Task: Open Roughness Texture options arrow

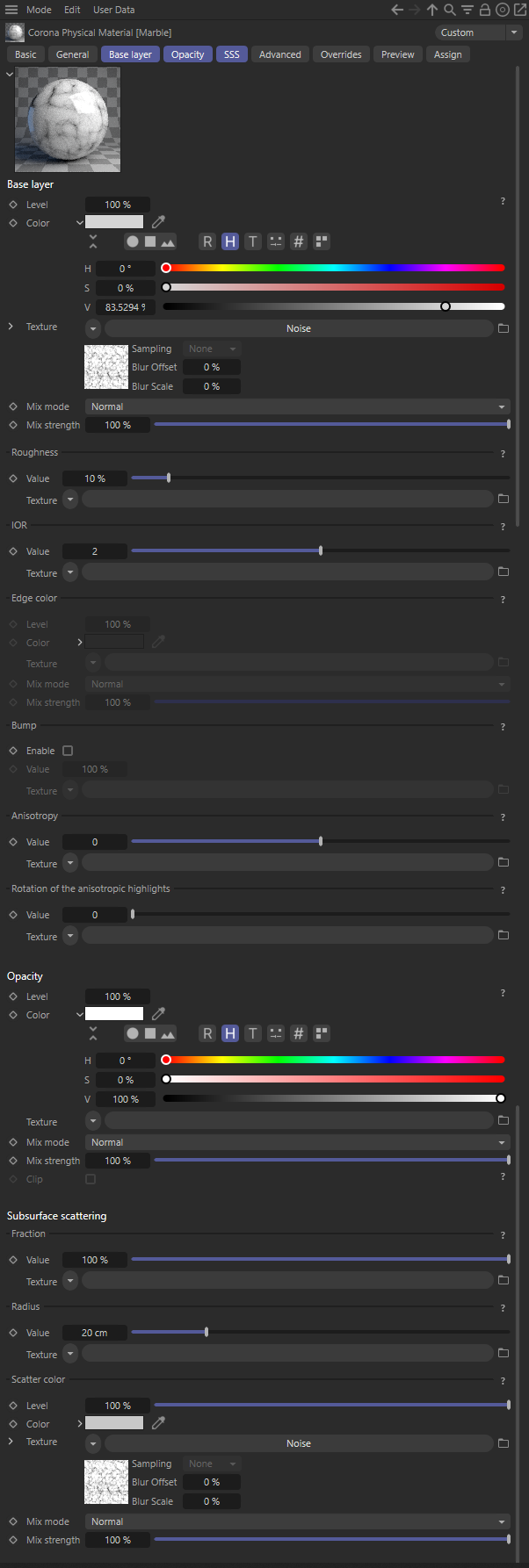Action: pos(70,499)
